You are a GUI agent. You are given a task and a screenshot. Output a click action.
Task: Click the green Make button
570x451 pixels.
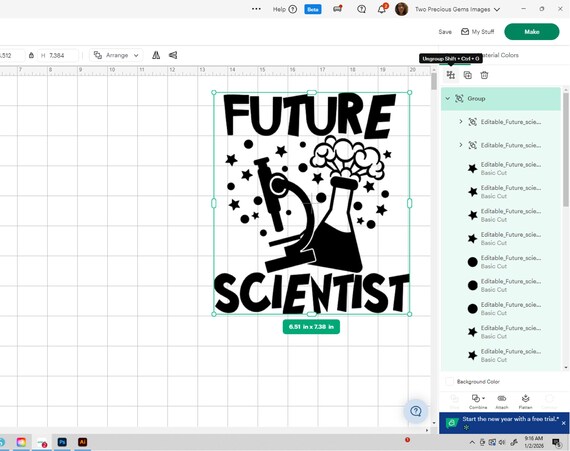[531, 32]
